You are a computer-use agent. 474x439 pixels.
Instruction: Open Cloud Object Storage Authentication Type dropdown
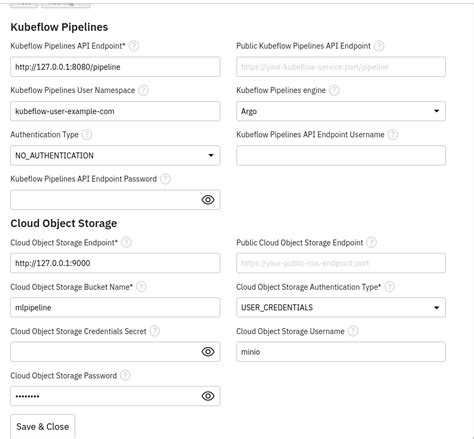tap(341, 307)
